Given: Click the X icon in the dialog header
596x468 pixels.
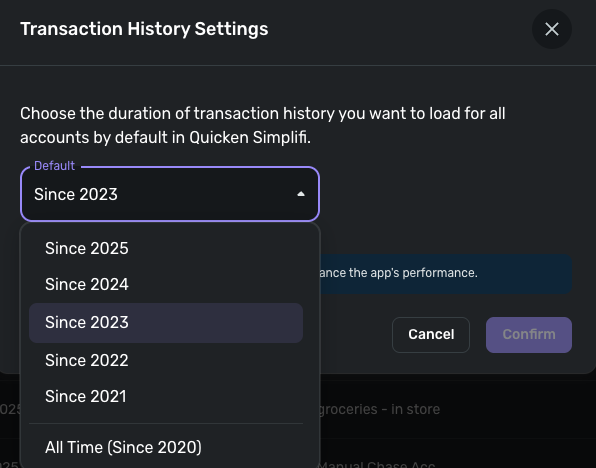Looking at the screenshot, I should pos(552,29).
